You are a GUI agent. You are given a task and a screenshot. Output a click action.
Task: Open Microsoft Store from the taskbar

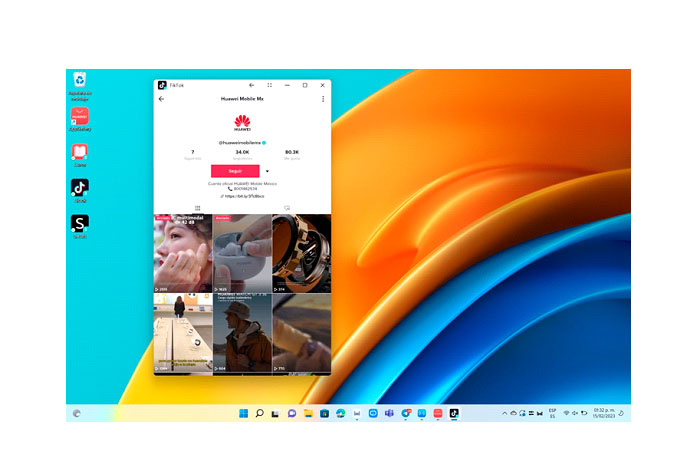tap(325, 413)
